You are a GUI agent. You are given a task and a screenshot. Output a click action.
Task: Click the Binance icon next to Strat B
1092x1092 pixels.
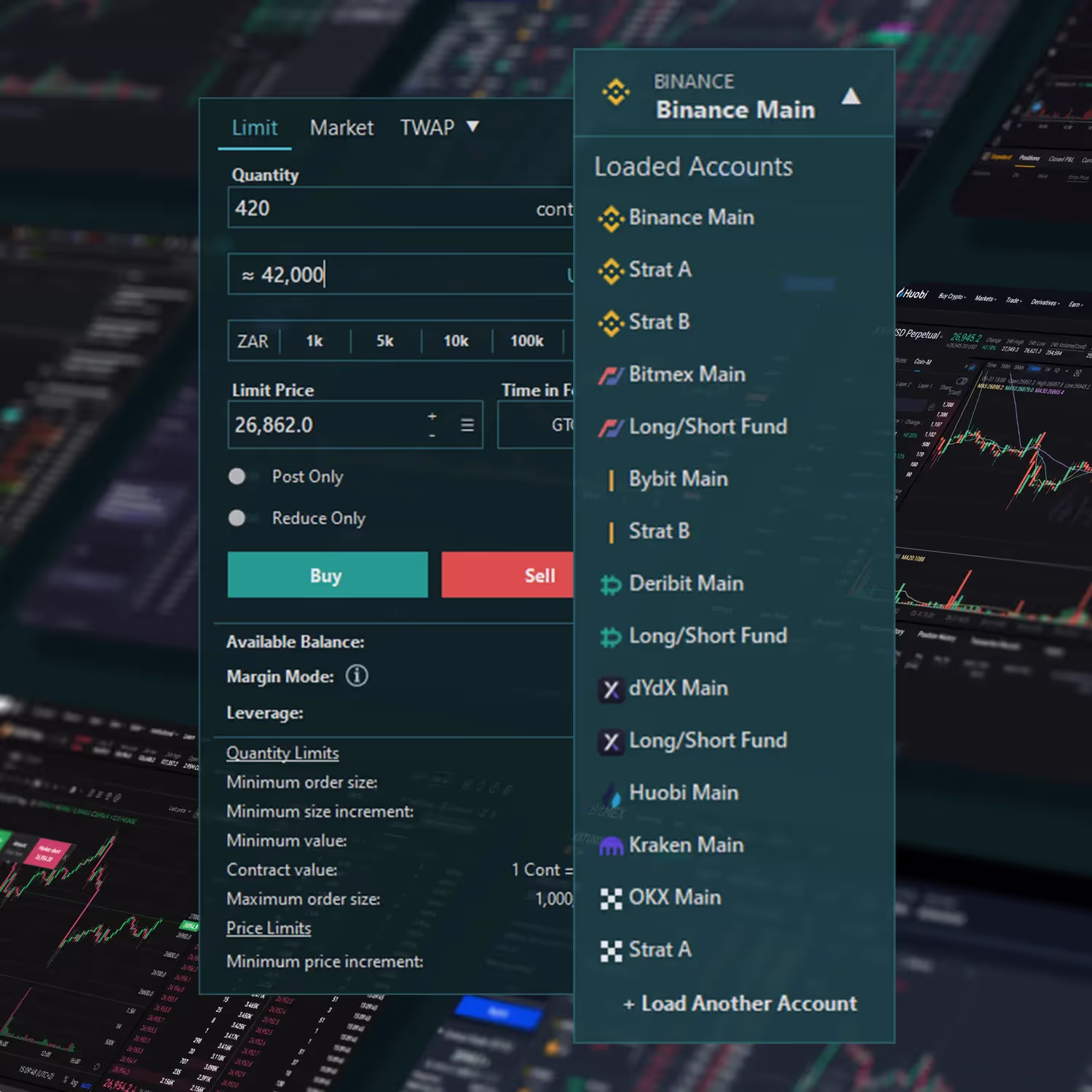click(x=611, y=323)
